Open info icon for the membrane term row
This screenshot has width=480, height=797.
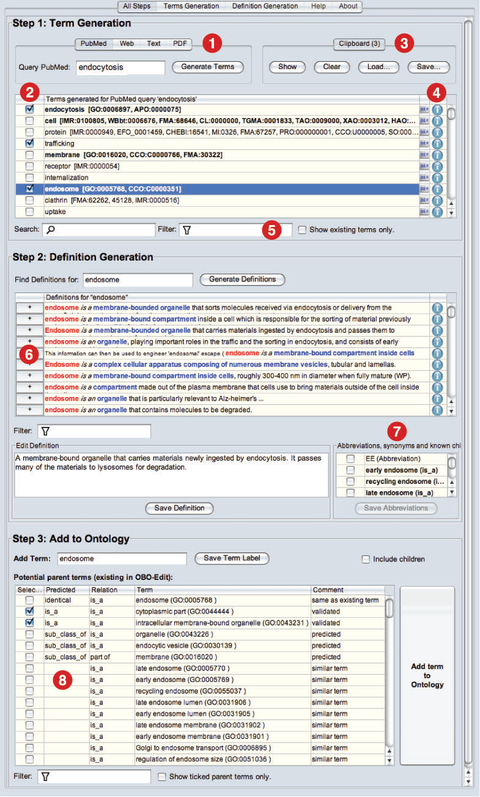click(x=437, y=155)
